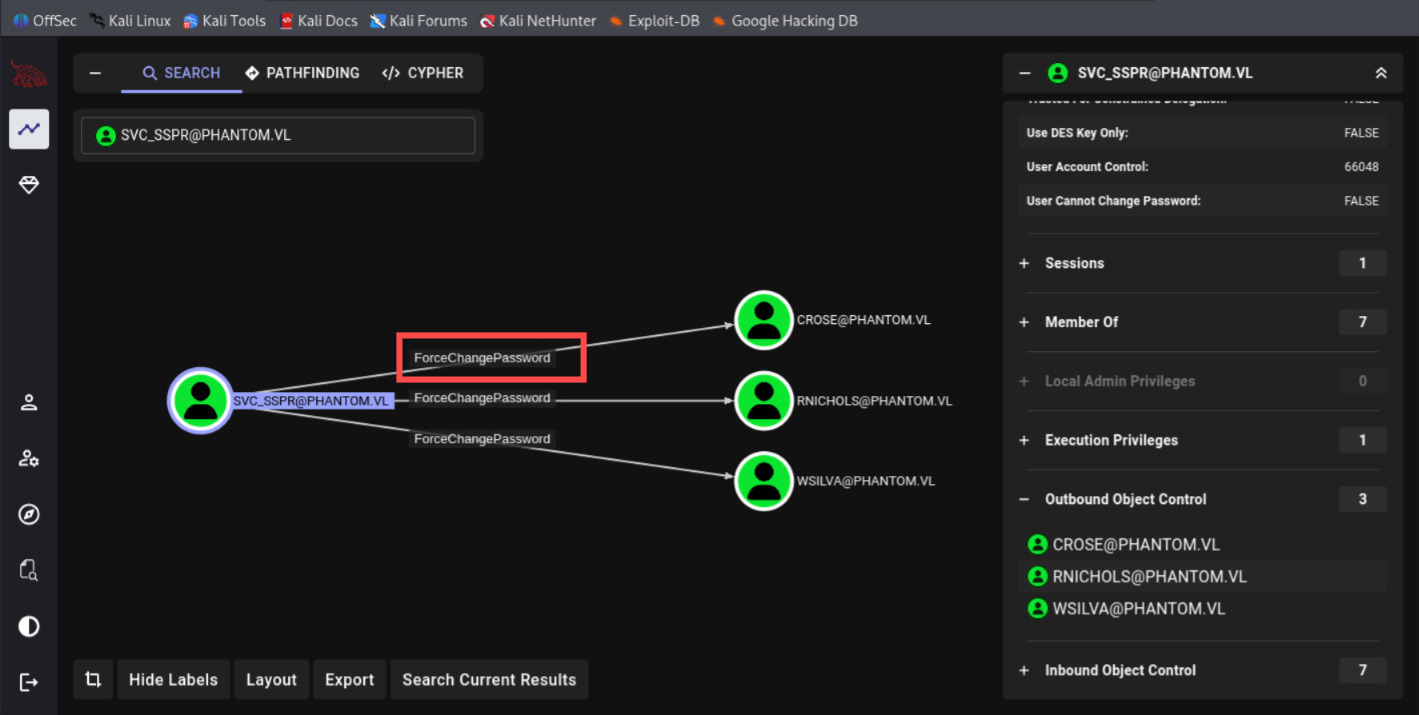Click the Export button
1419x715 pixels.
pyautogui.click(x=349, y=680)
